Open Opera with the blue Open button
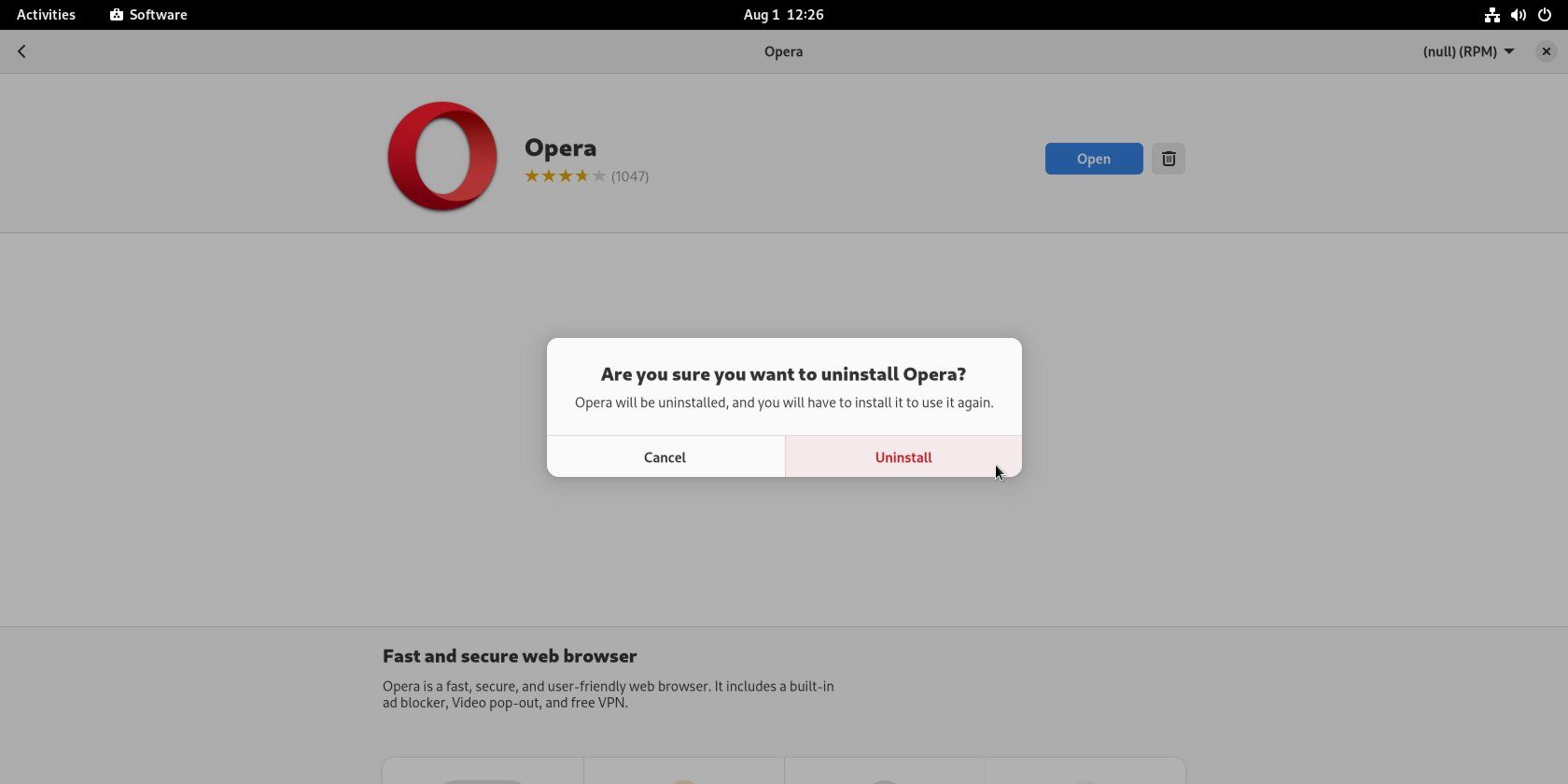 1094,159
